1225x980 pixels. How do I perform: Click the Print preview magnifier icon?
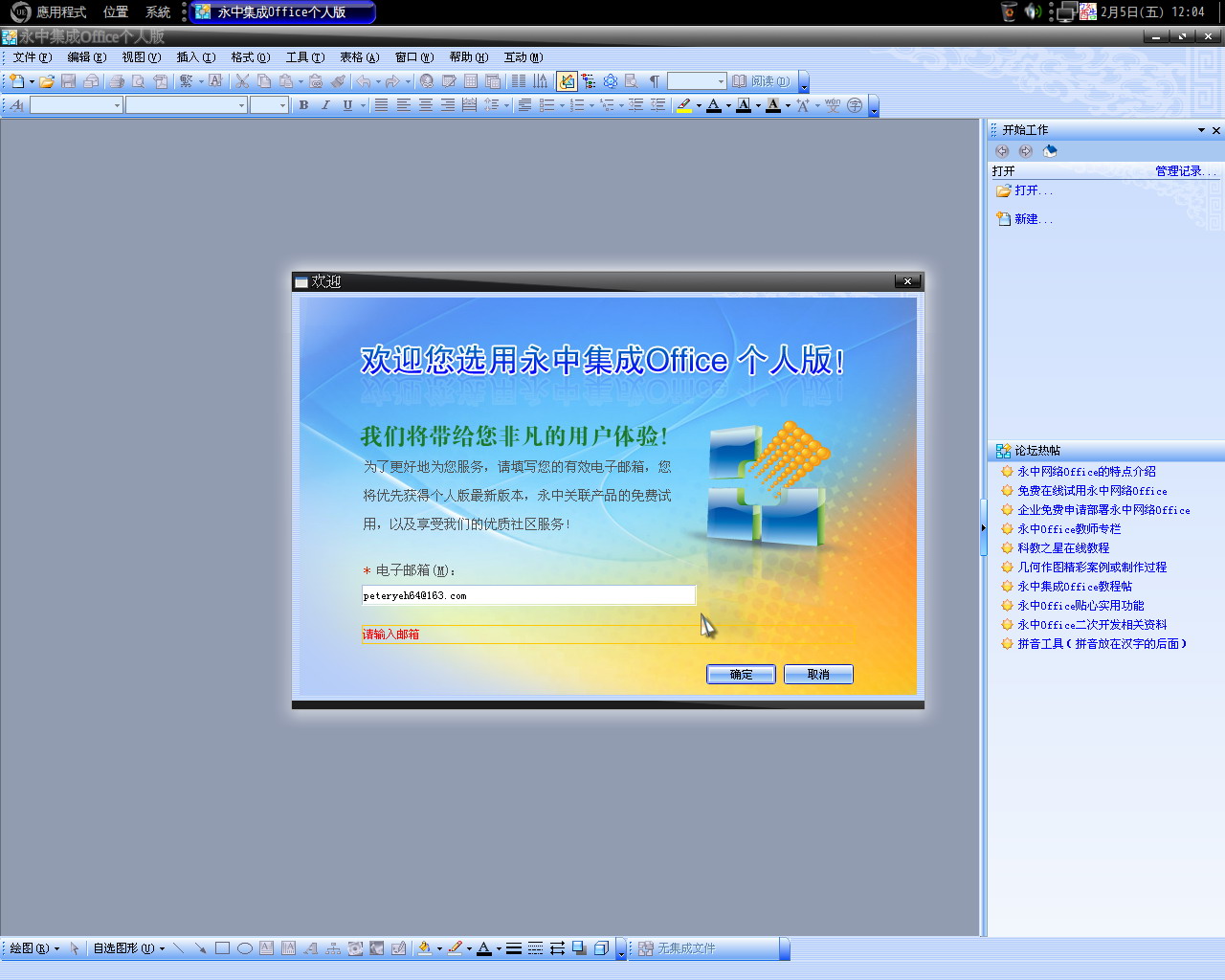click(139, 81)
